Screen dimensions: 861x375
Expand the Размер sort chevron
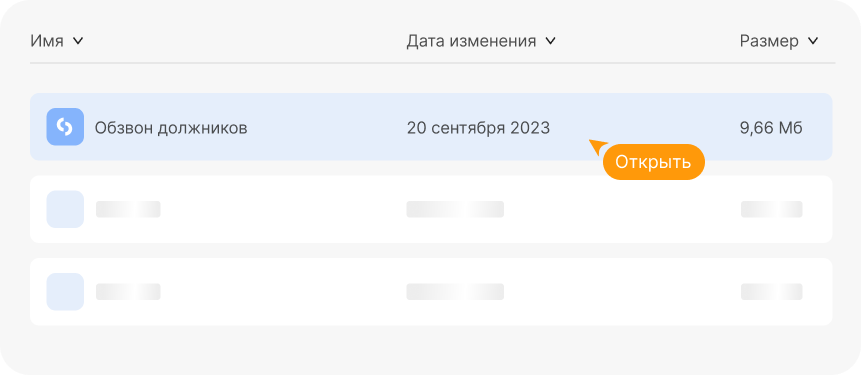coord(813,41)
